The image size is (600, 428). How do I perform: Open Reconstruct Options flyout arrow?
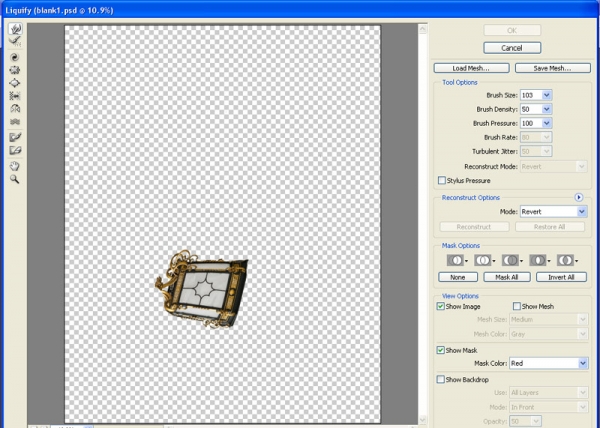coord(579,197)
